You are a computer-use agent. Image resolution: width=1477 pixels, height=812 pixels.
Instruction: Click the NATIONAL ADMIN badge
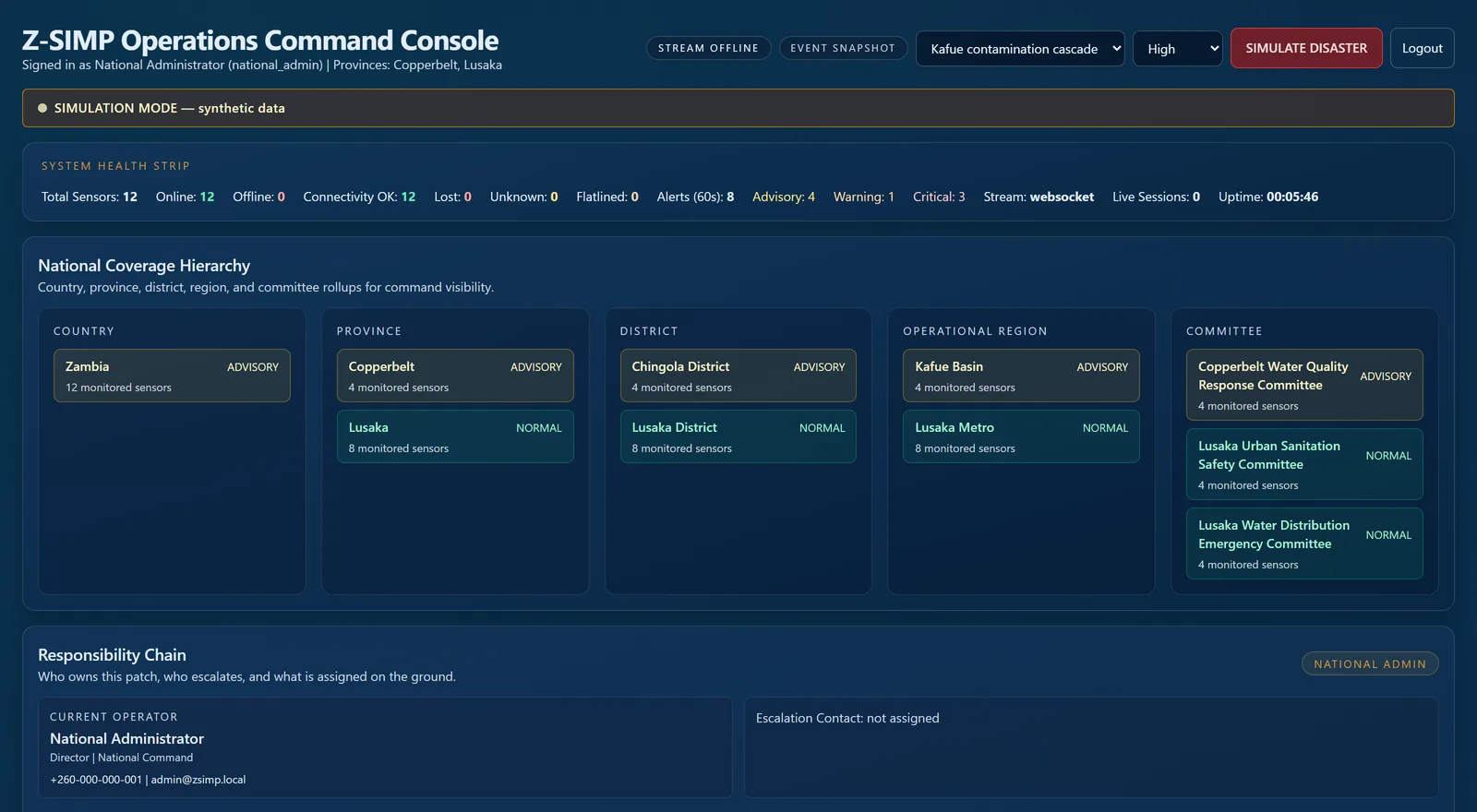click(1370, 663)
